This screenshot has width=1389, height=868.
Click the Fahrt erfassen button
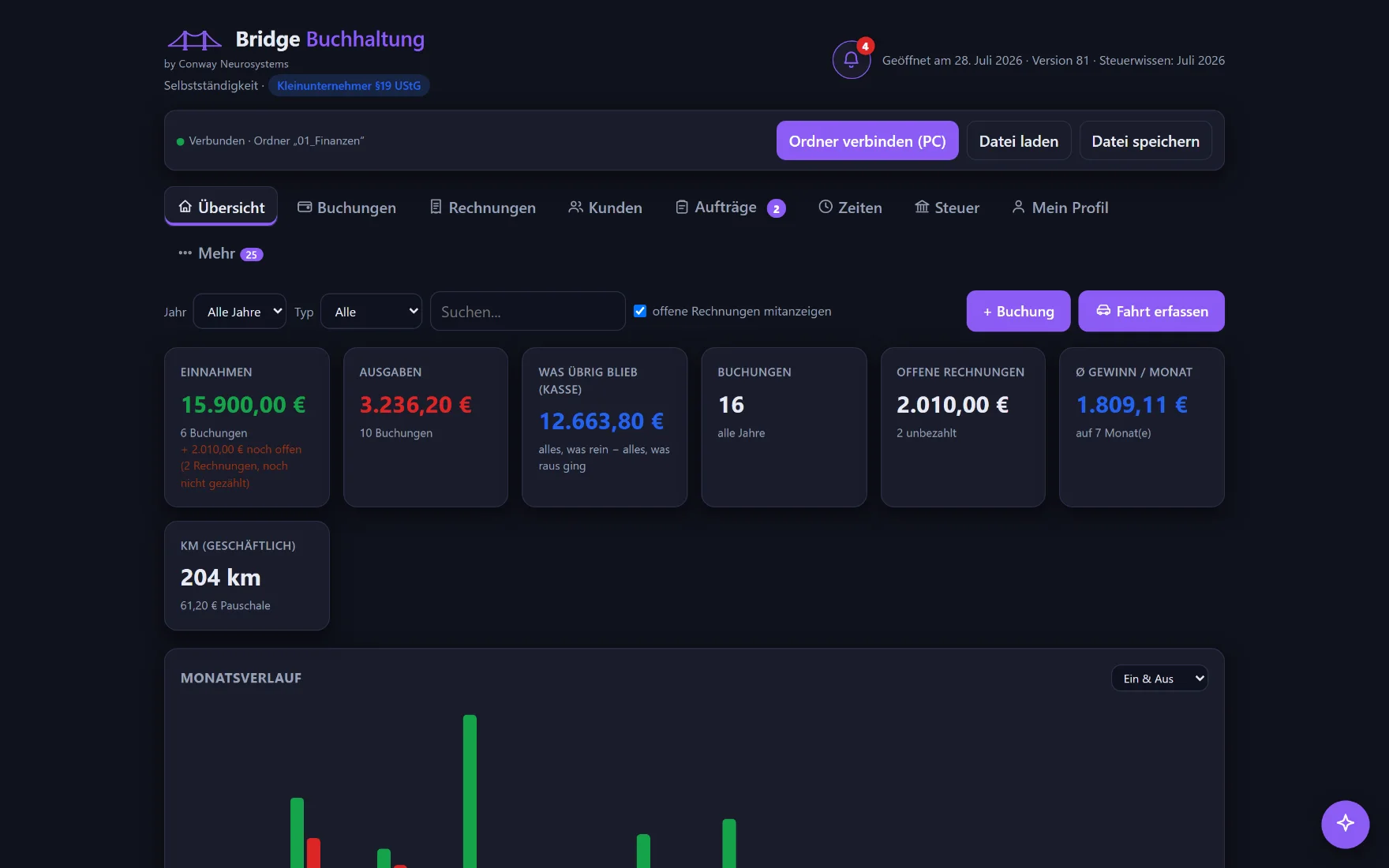pyautogui.click(x=1151, y=311)
